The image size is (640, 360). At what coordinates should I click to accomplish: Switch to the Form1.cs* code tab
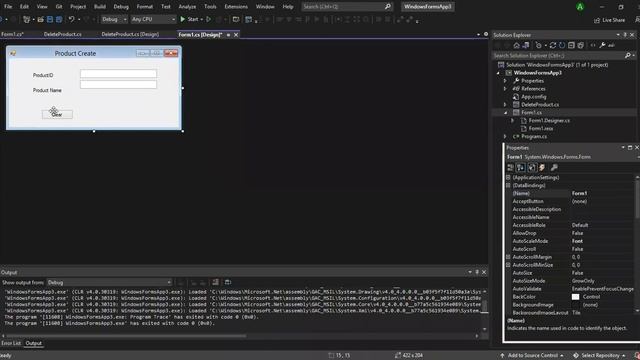click(x=12, y=34)
